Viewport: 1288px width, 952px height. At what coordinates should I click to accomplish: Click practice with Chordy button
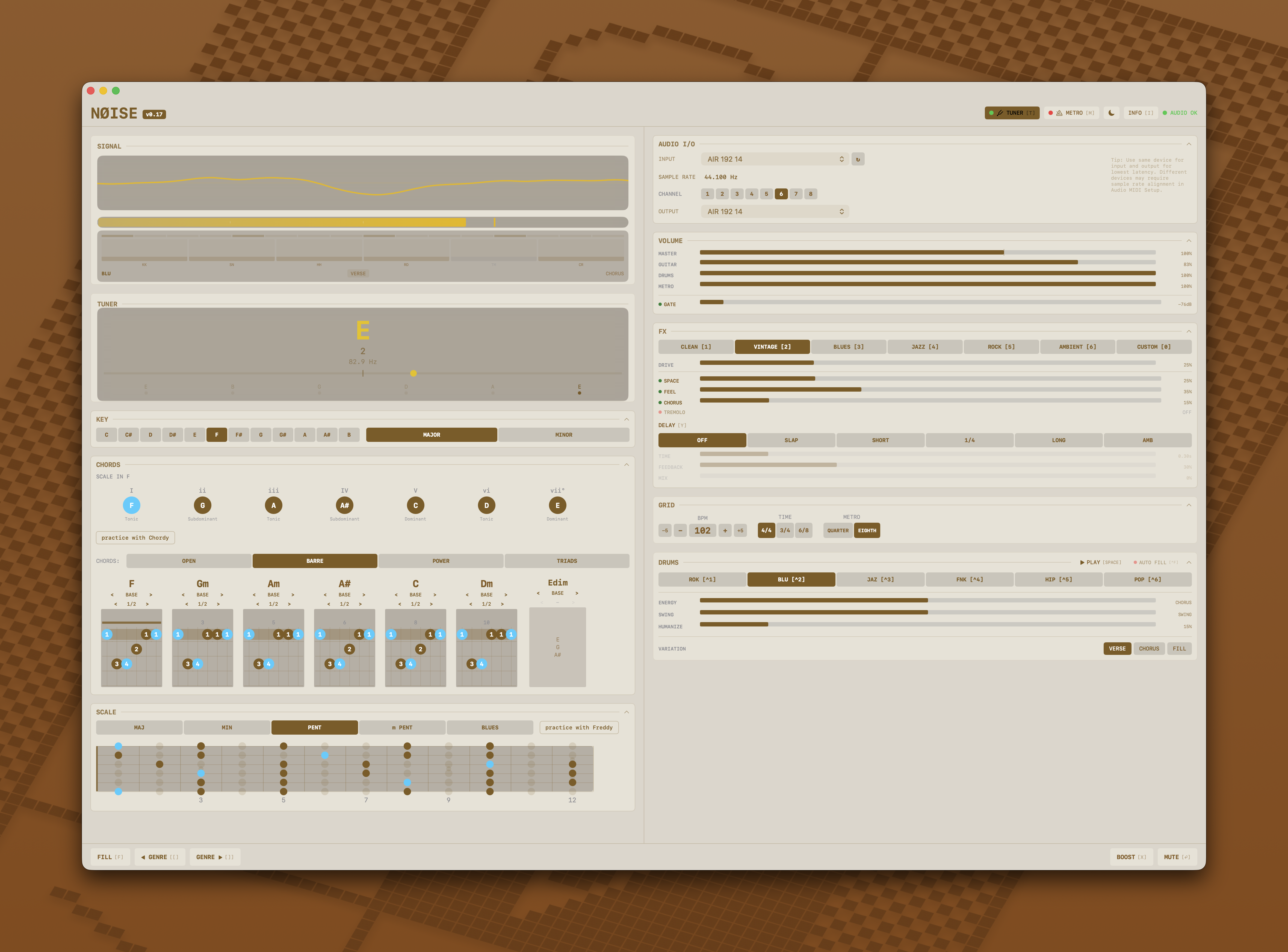pyautogui.click(x=135, y=538)
